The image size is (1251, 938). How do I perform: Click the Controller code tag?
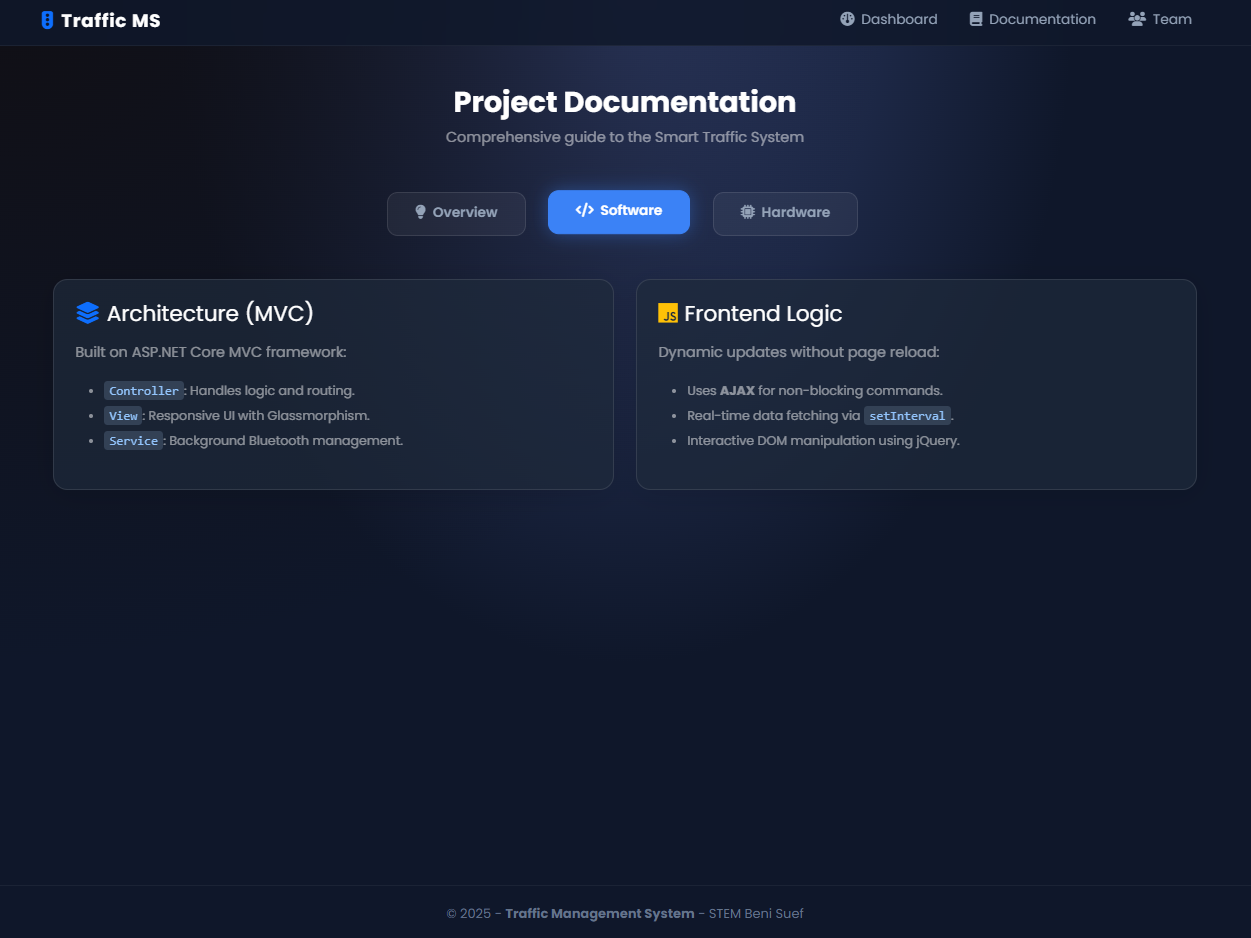[144, 391]
